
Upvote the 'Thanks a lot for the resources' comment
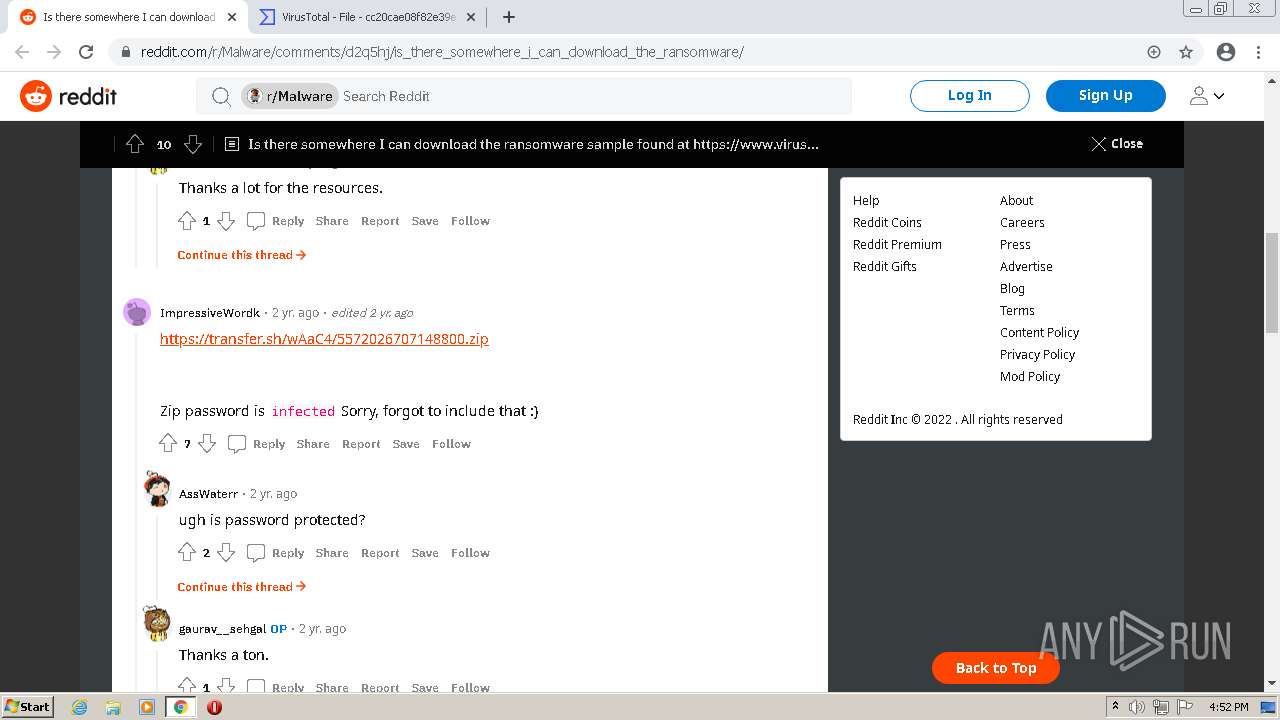tap(187, 221)
